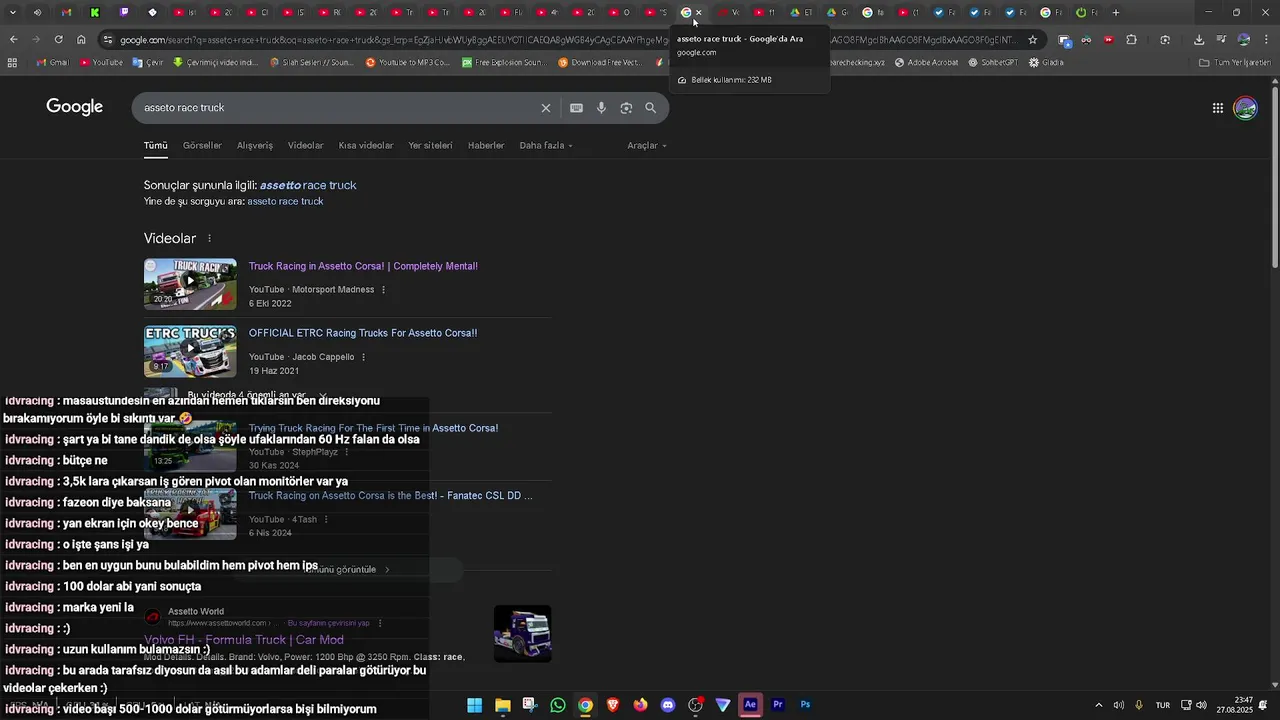This screenshot has width=1280, height=720.
Task: Open Discord from the taskbar
Action: [x=668, y=705]
